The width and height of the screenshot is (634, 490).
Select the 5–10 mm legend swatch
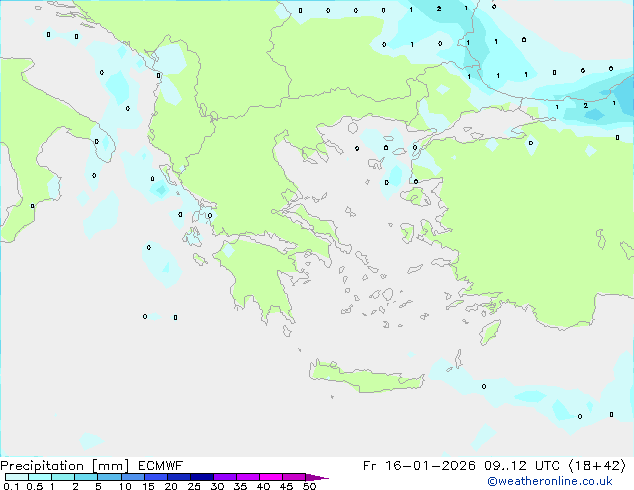pos(109,477)
